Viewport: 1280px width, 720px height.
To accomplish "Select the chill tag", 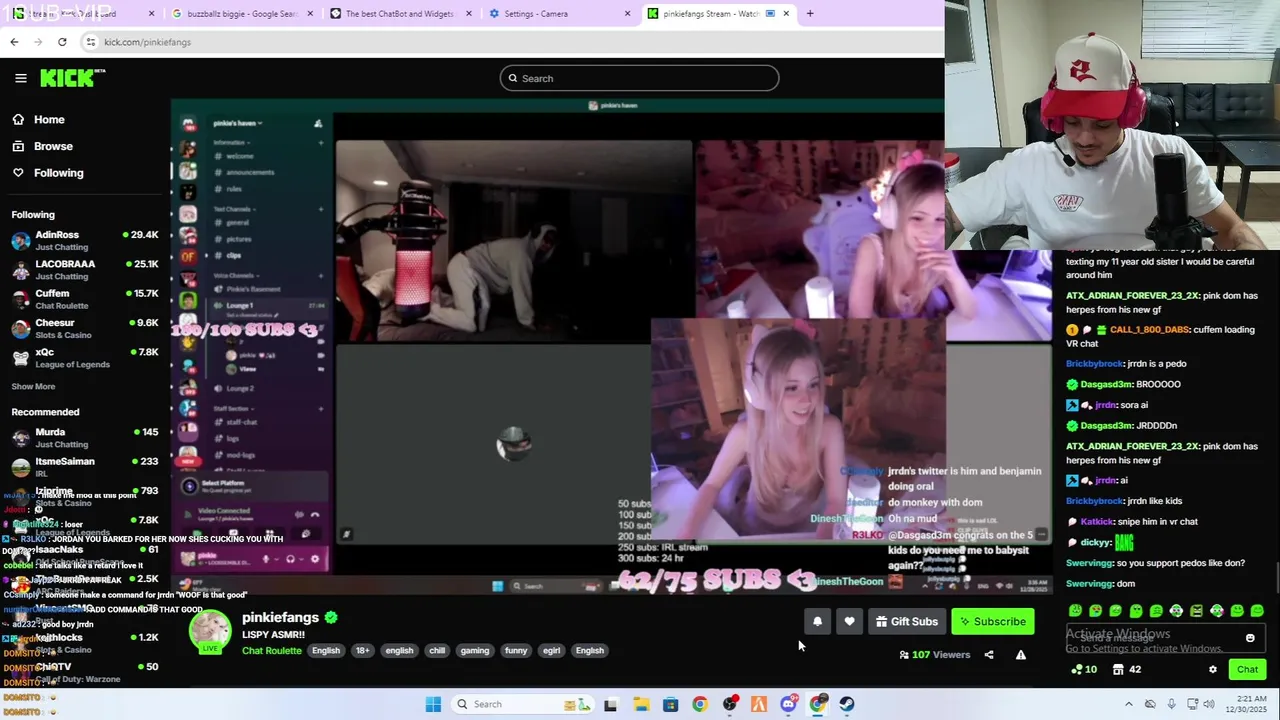I will (437, 650).
